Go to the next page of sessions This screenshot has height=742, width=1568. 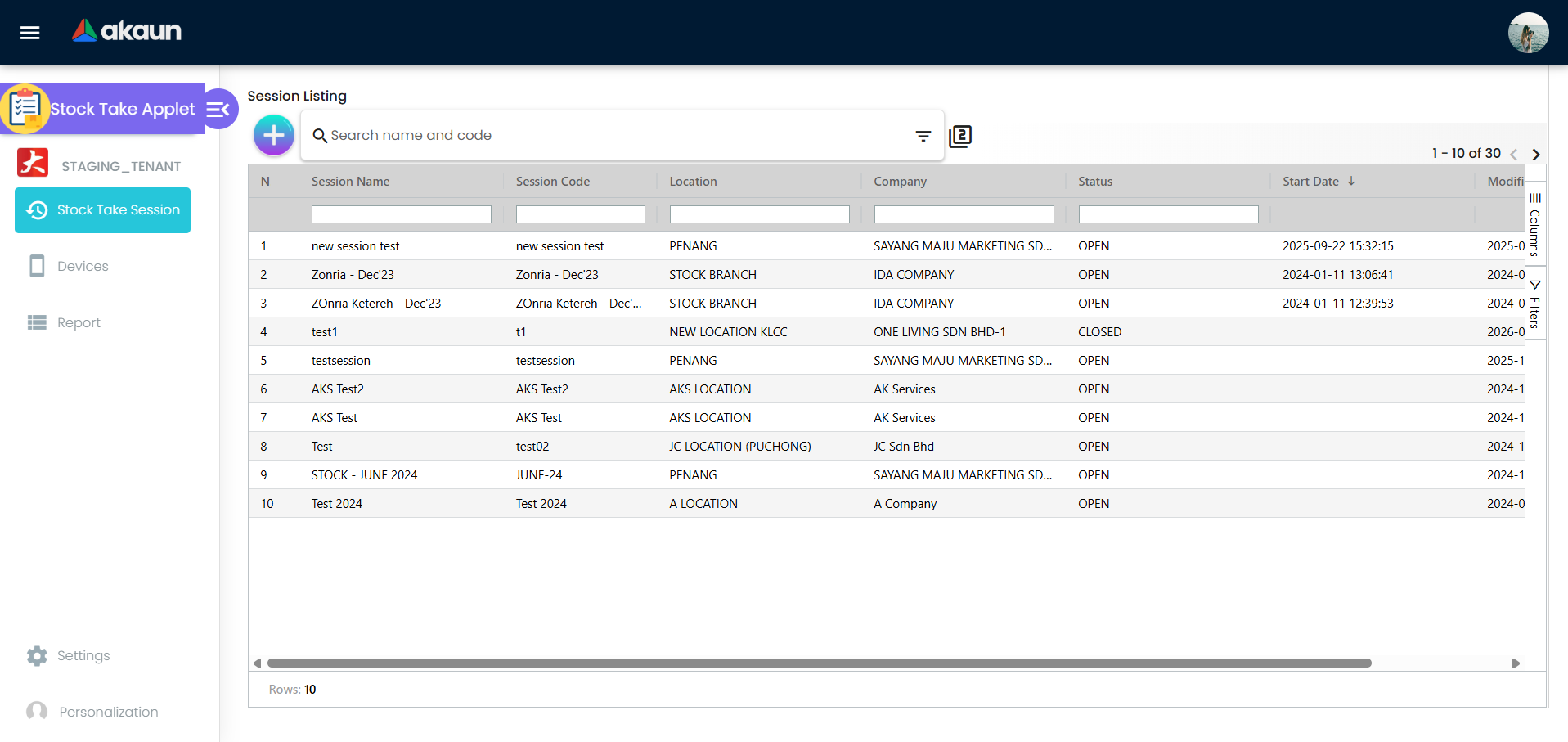(x=1536, y=154)
